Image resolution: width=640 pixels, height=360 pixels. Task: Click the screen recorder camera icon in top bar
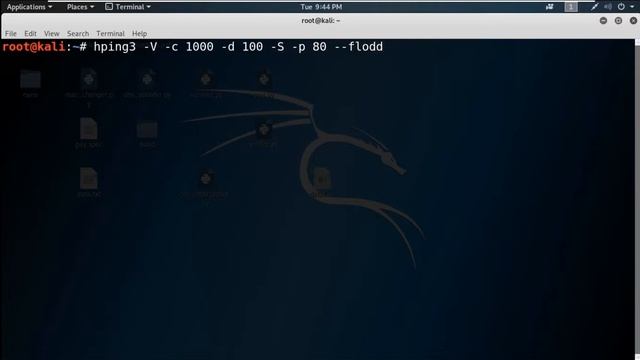[x=549, y=7]
